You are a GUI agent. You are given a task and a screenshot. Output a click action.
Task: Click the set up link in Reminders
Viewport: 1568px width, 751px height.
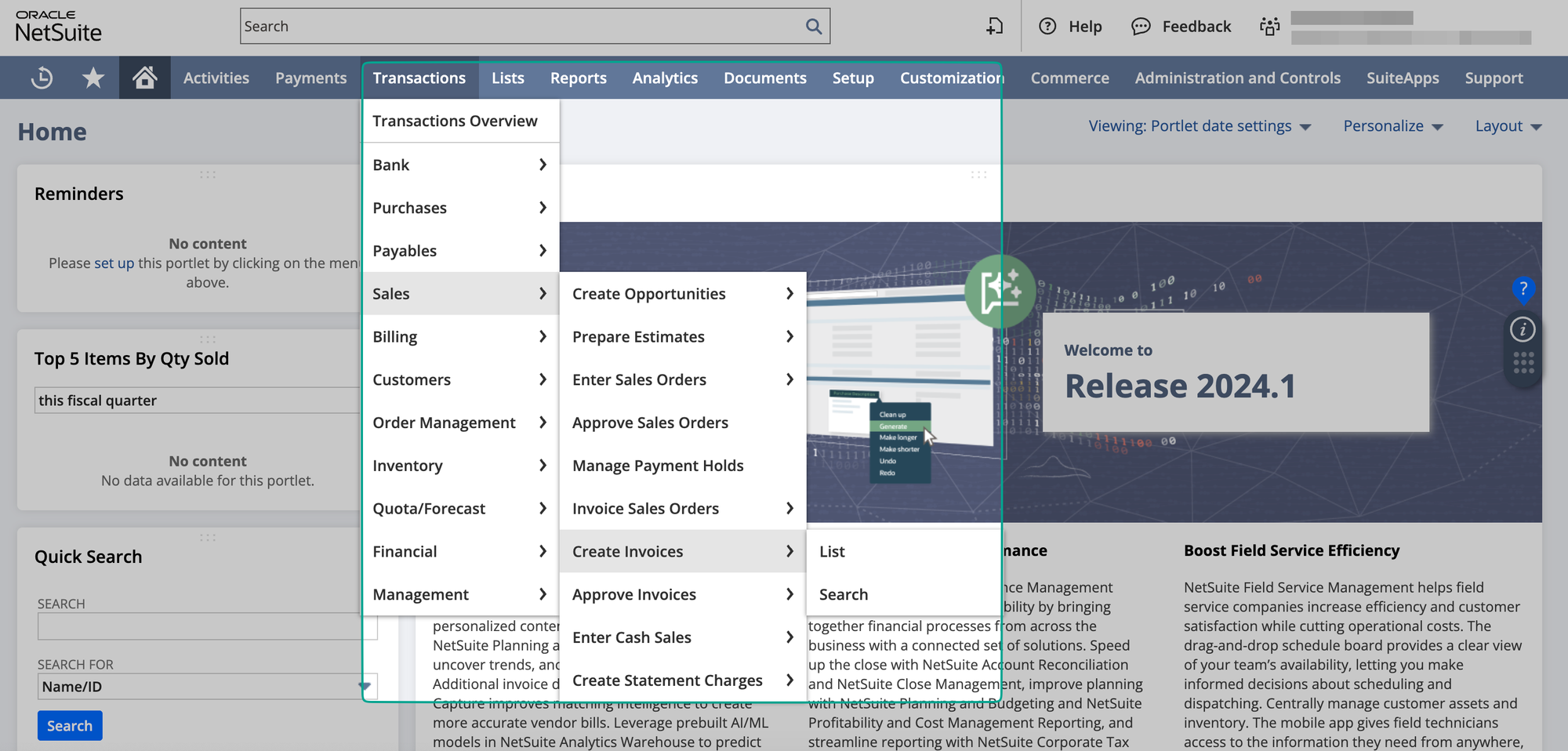pos(114,263)
